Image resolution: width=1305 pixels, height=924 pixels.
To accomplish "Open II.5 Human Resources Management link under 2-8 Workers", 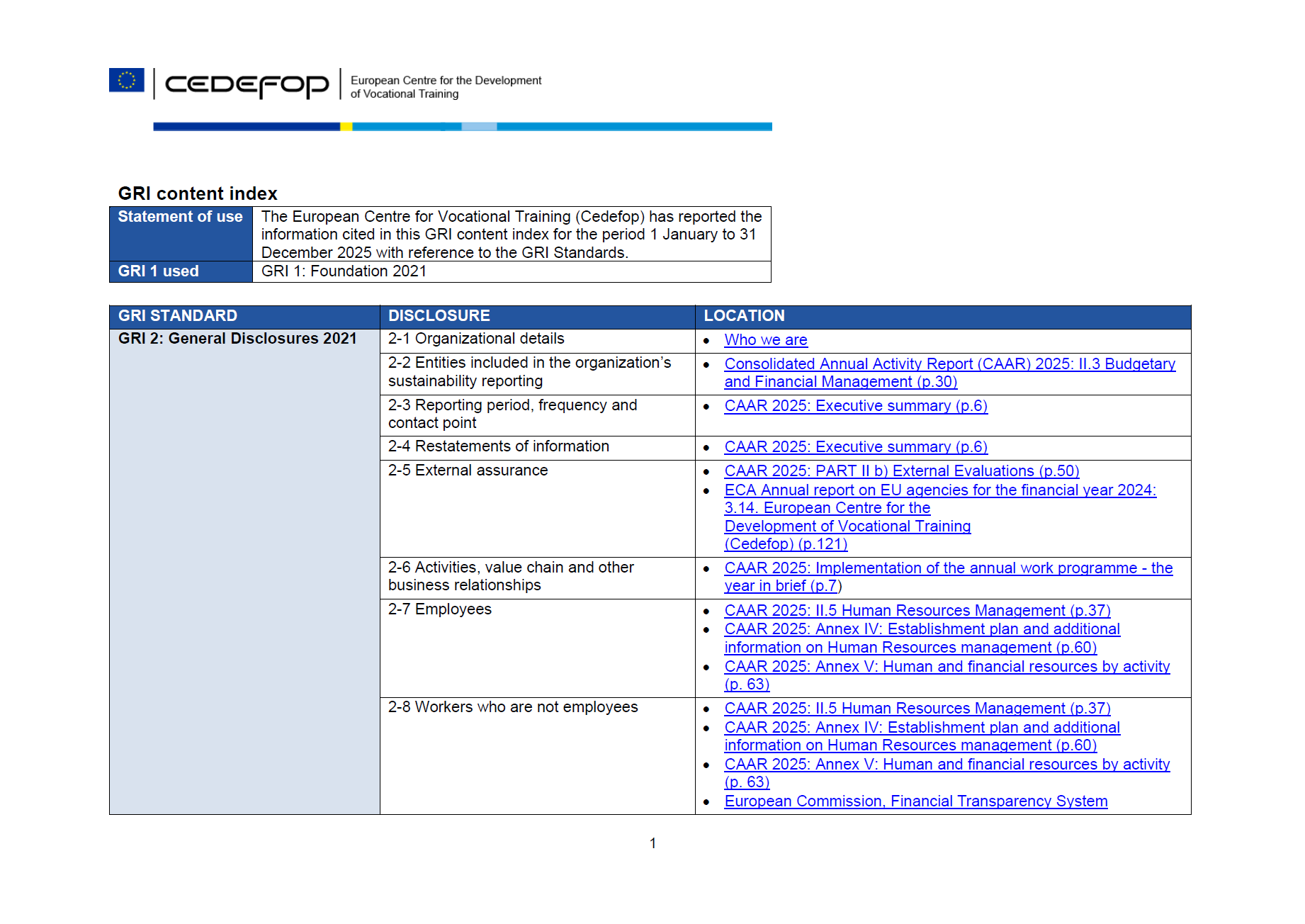I will pyautogui.click(x=917, y=709).
